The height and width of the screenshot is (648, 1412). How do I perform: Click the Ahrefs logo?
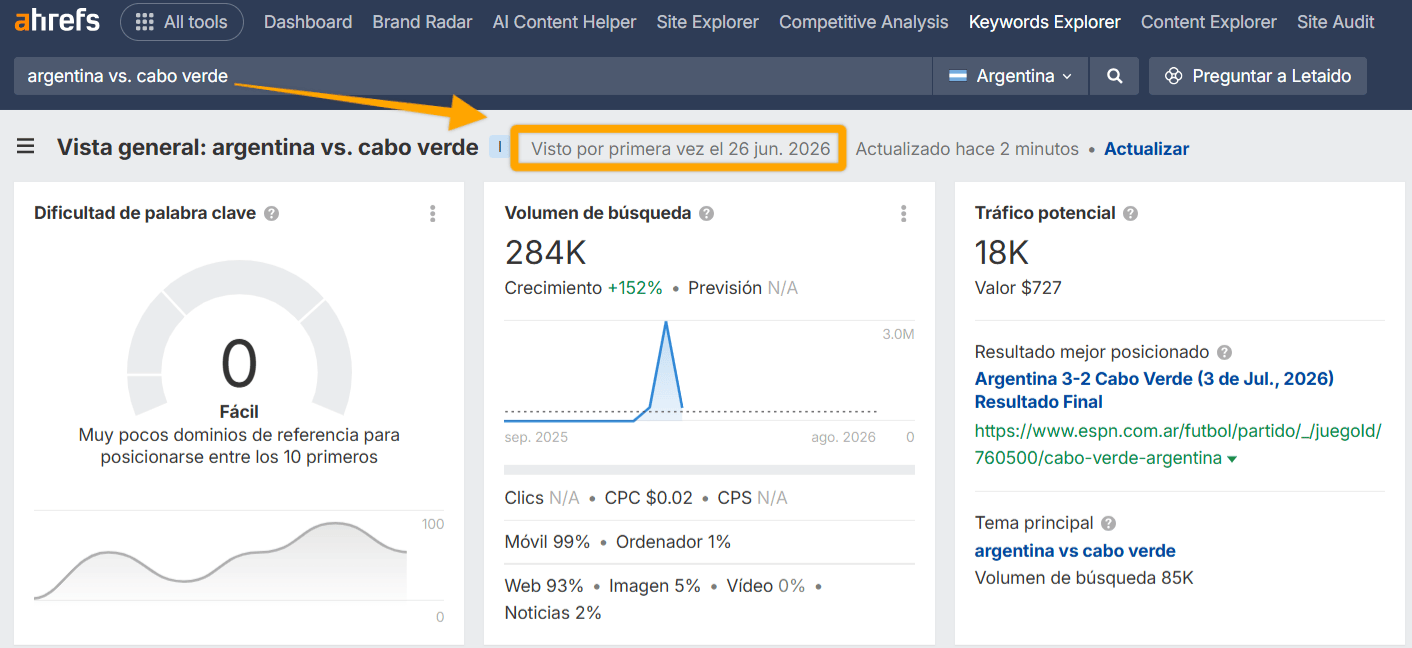[57, 21]
